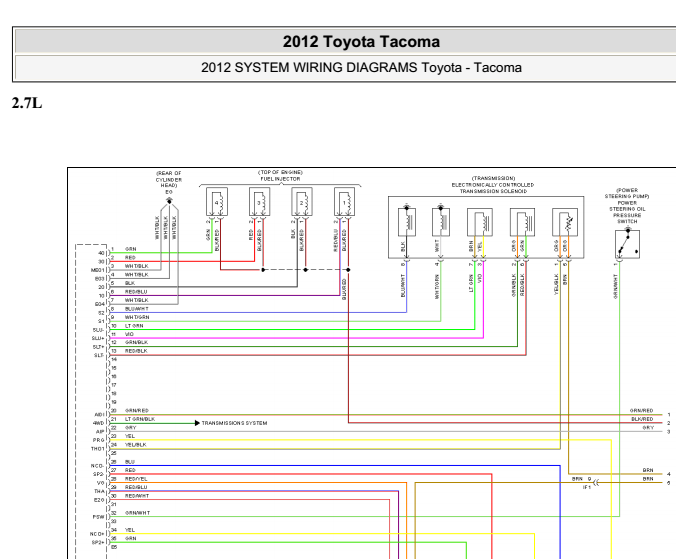Screen dimensions: 676x559
Task: Click "ELECTRONICALLY CONTROLLED TRANSMISSION SOLENOID" label
Action: tap(493, 188)
